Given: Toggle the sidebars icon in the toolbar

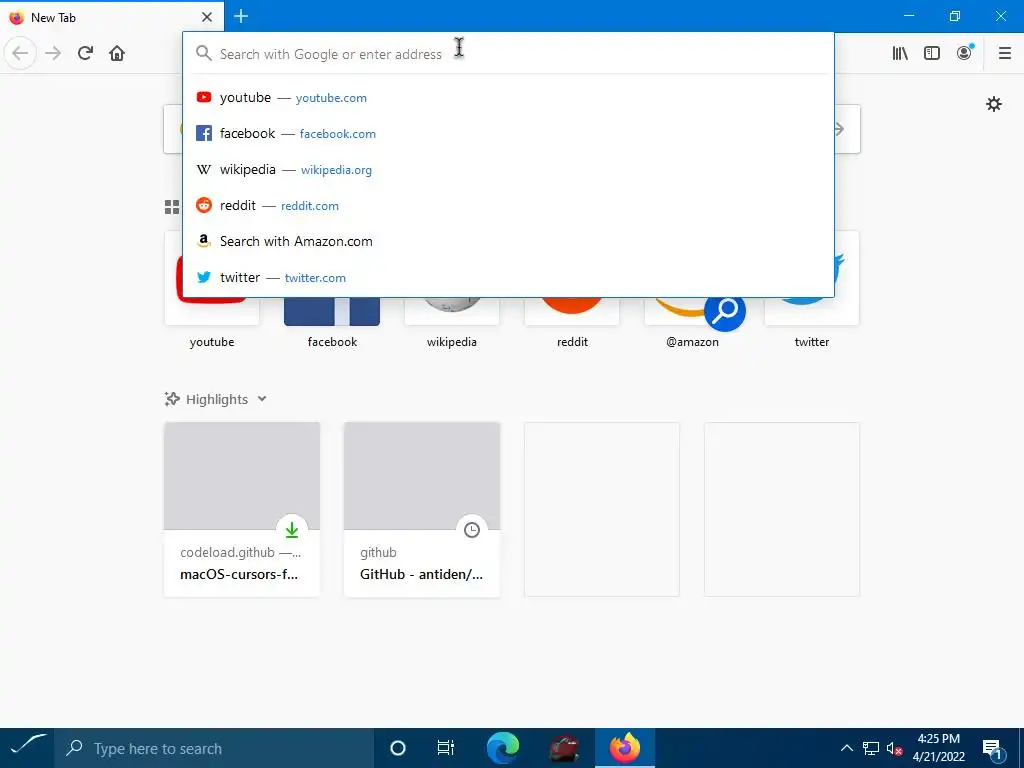Looking at the screenshot, I should 932,53.
